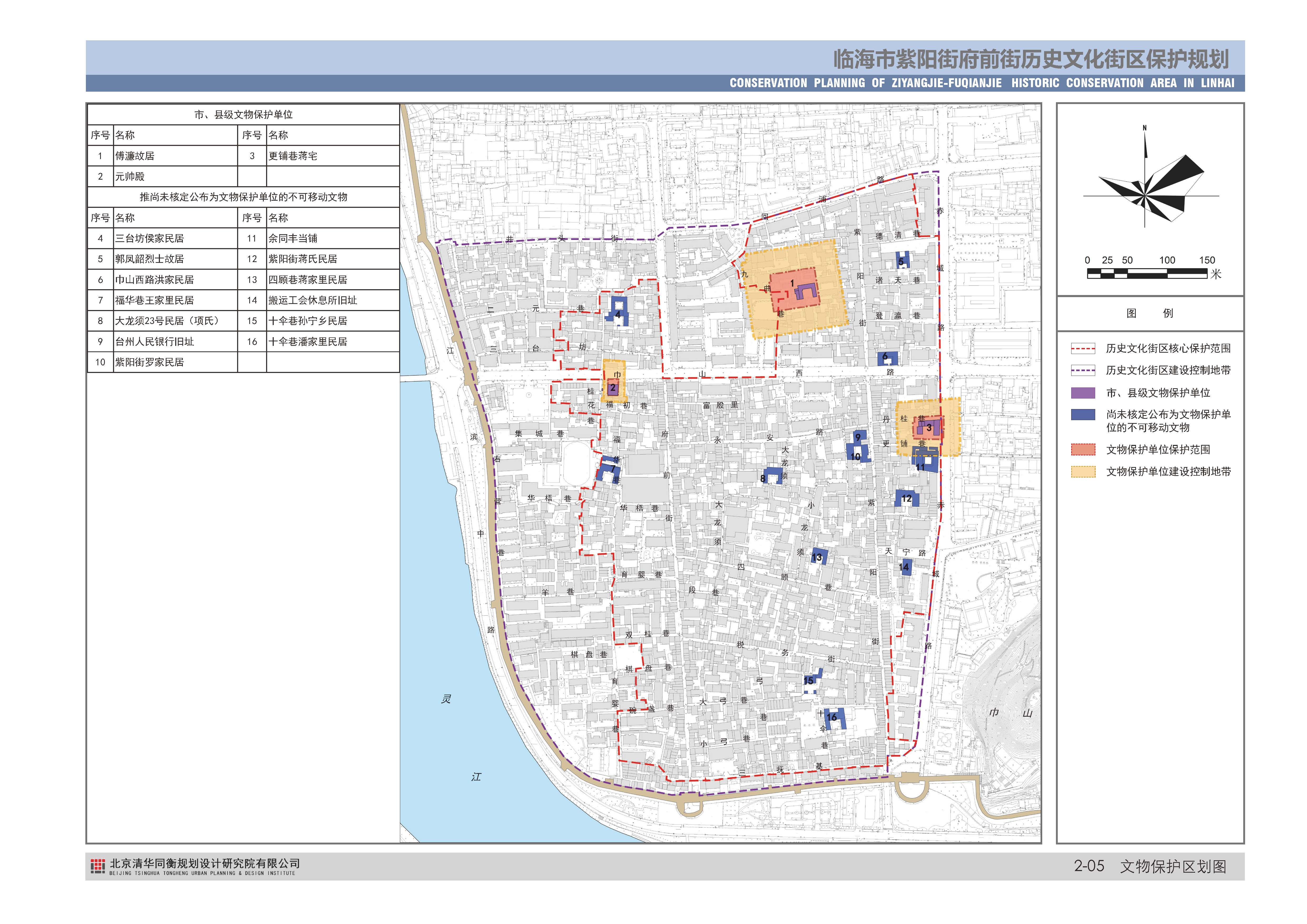Click the red legend swatch for 文物保护单位保护范围

pyautogui.click(x=1083, y=449)
